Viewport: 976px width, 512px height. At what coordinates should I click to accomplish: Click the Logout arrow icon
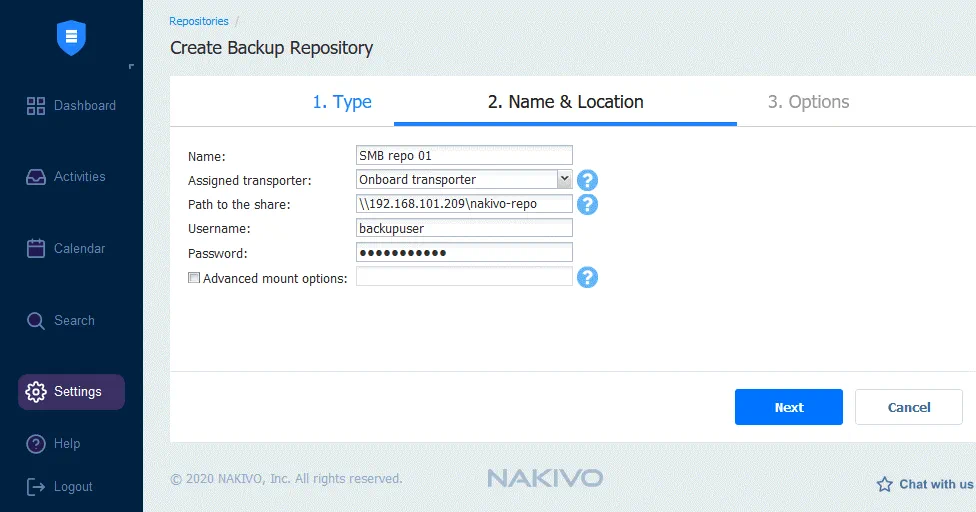point(36,487)
